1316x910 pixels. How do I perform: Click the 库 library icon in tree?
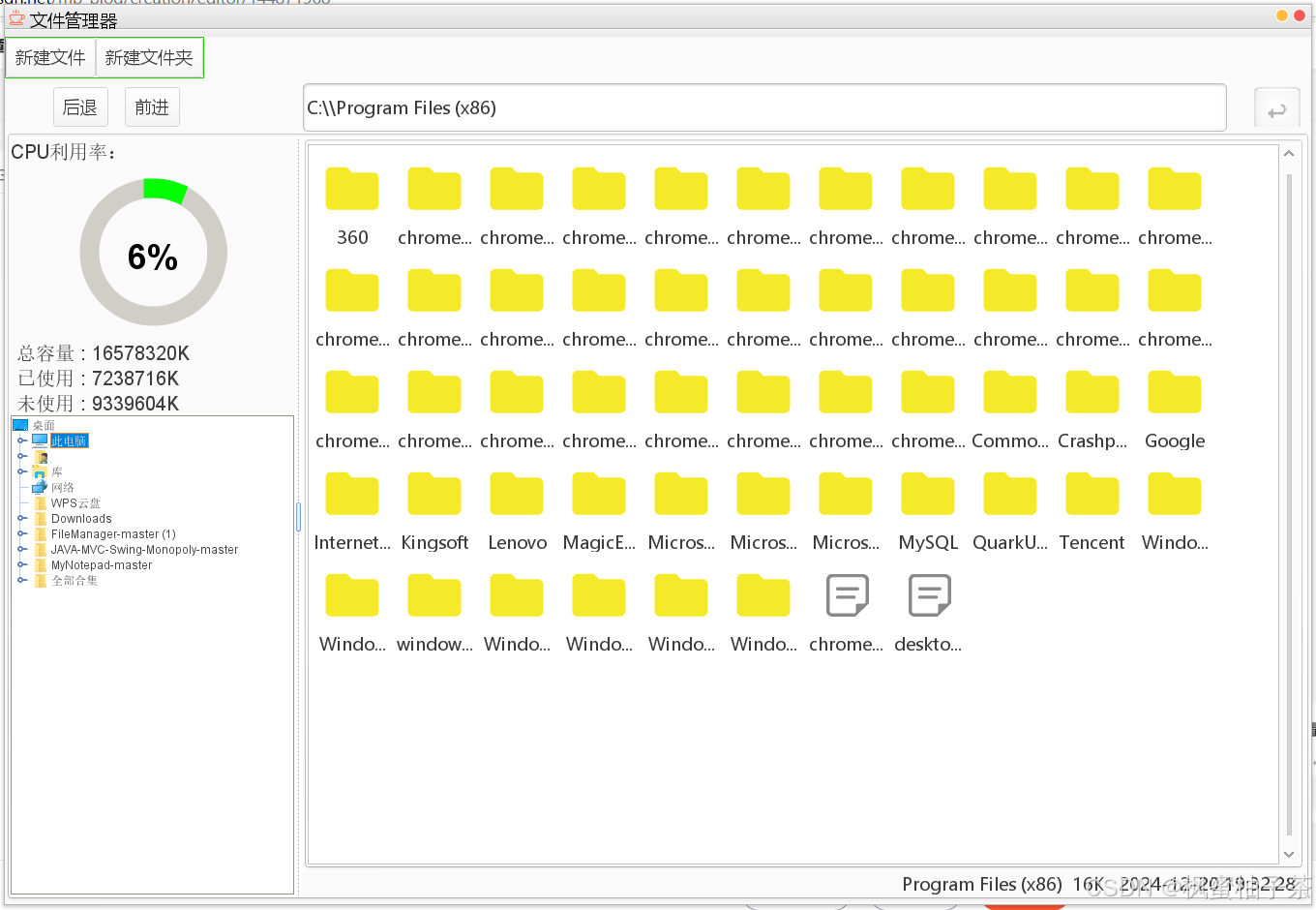pyautogui.click(x=40, y=471)
